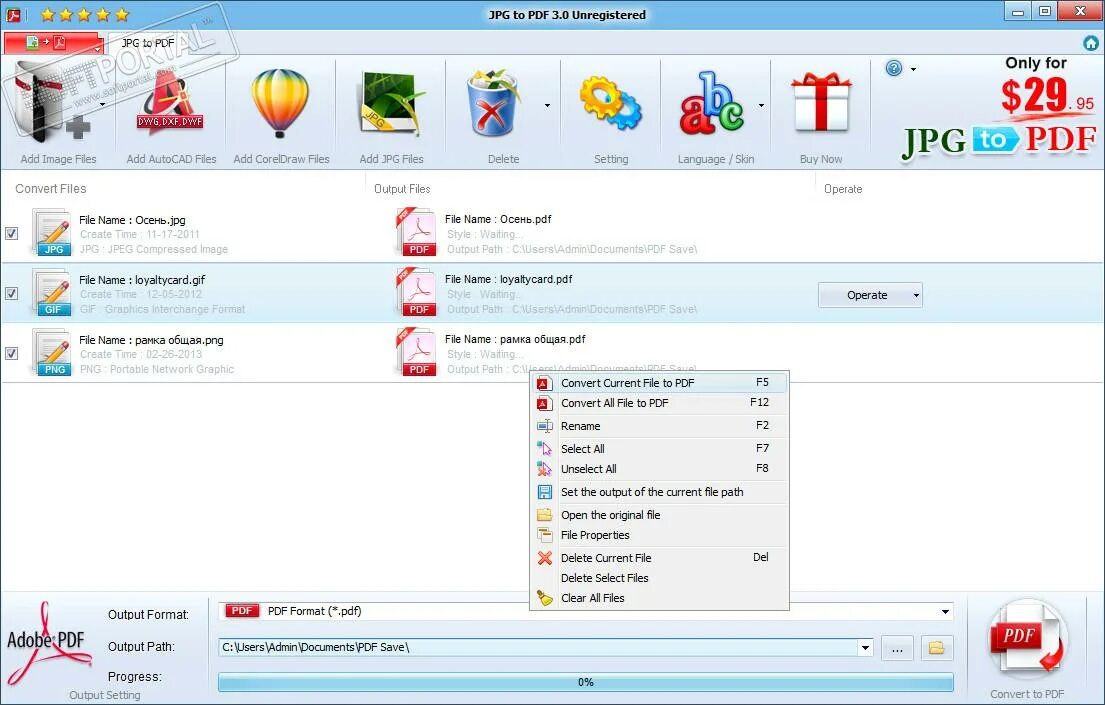The image size is (1105, 705).
Task: Click the PDF icon beside рамка общая.pdf
Action: pyautogui.click(x=416, y=352)
